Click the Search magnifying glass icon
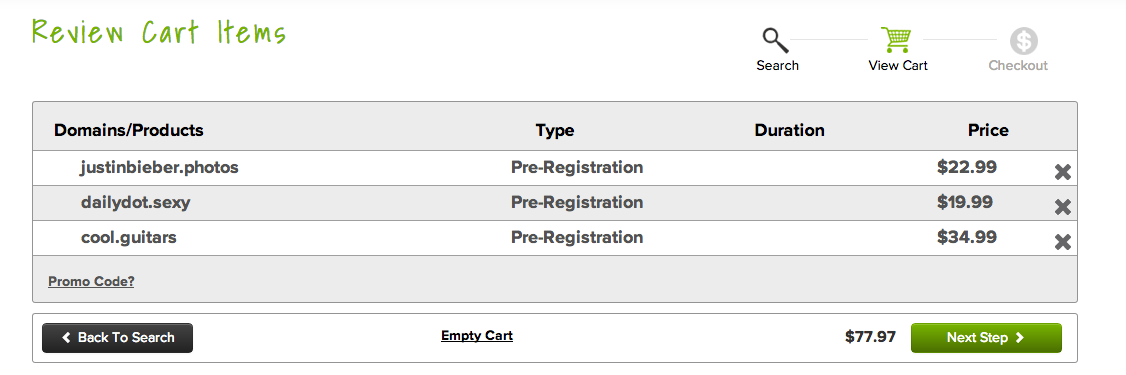This screenshot has height=375, width=1126. click(776, 40)
